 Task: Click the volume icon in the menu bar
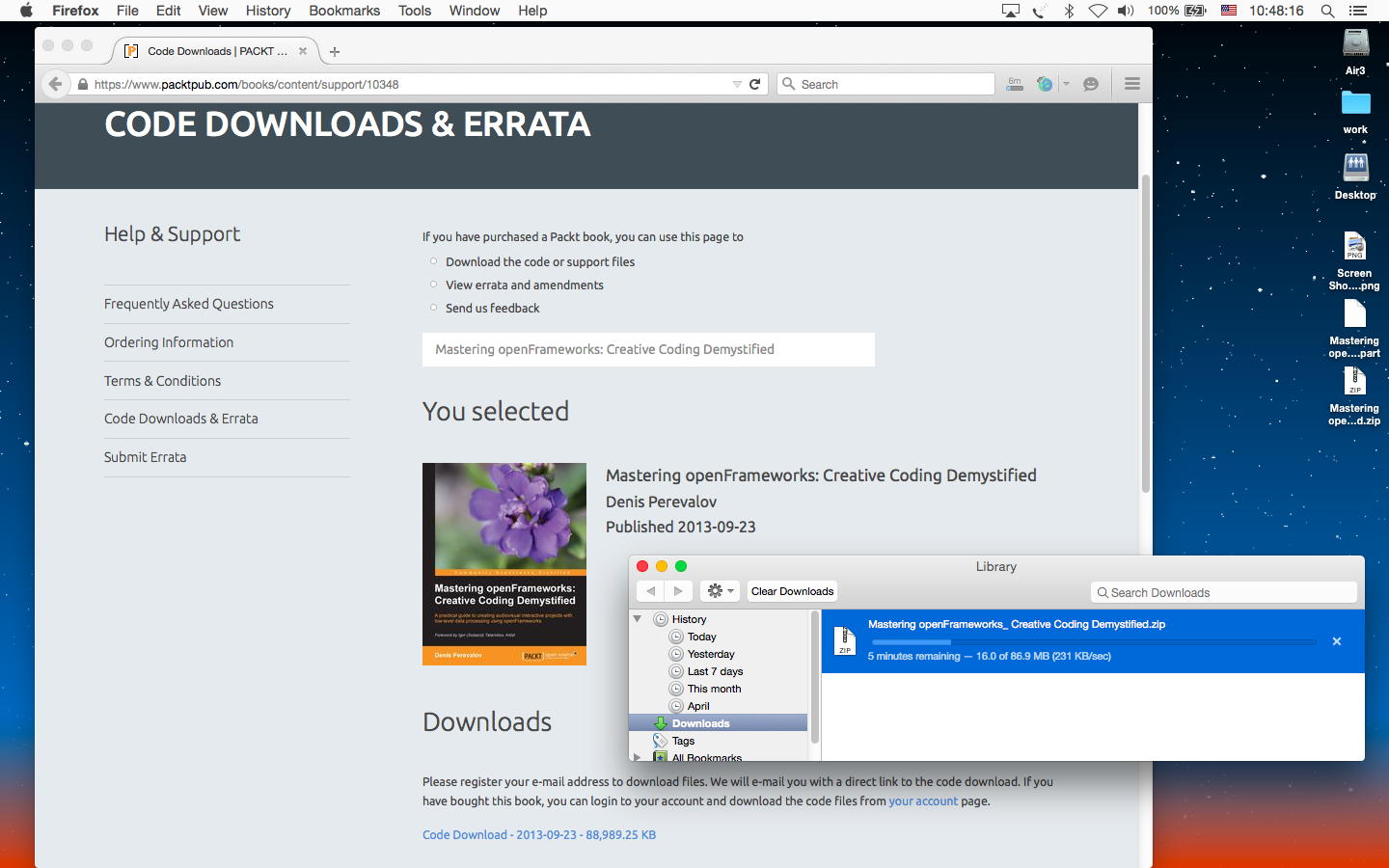[x=1126, y=11]
